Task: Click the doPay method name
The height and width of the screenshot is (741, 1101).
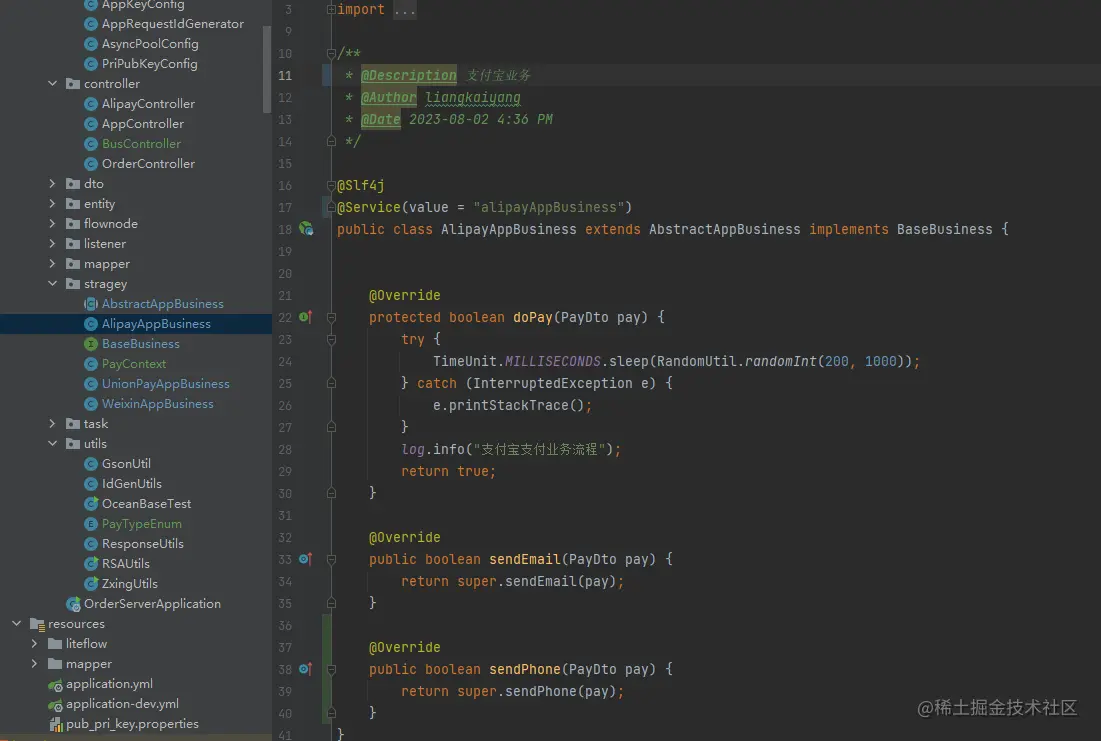Action: pos(532,317)
